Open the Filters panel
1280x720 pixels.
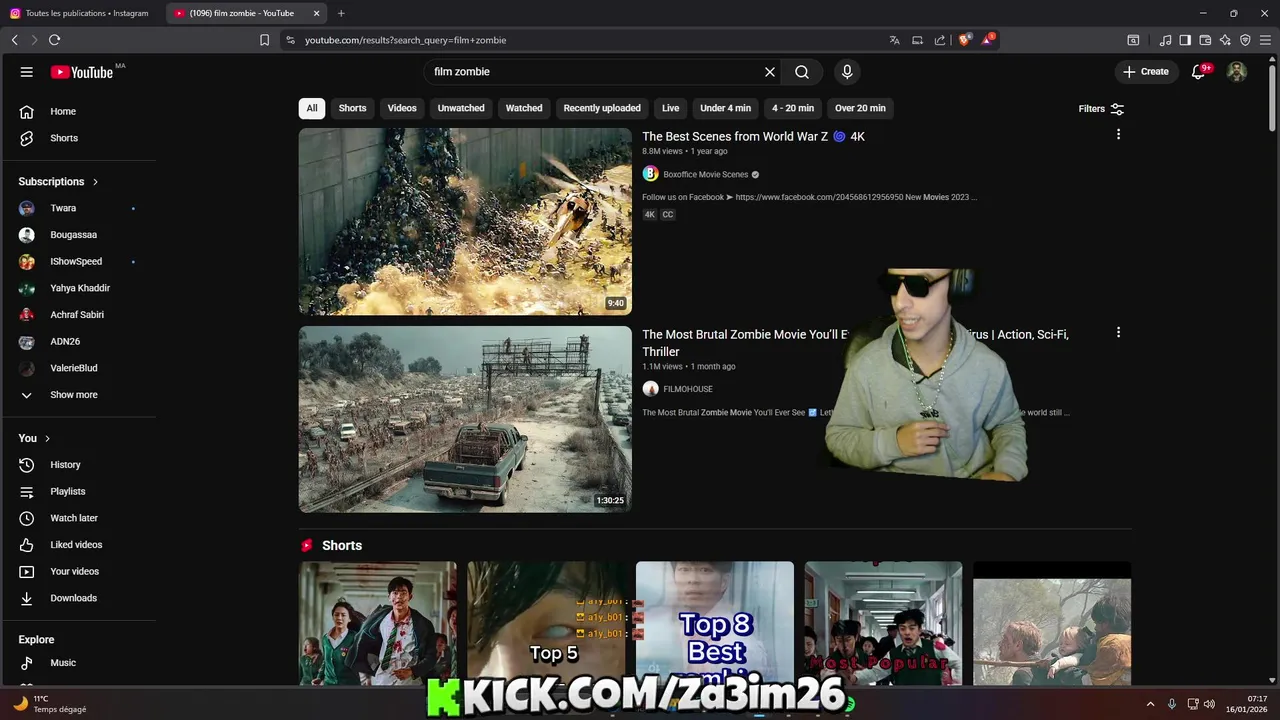pos(1101,108)
